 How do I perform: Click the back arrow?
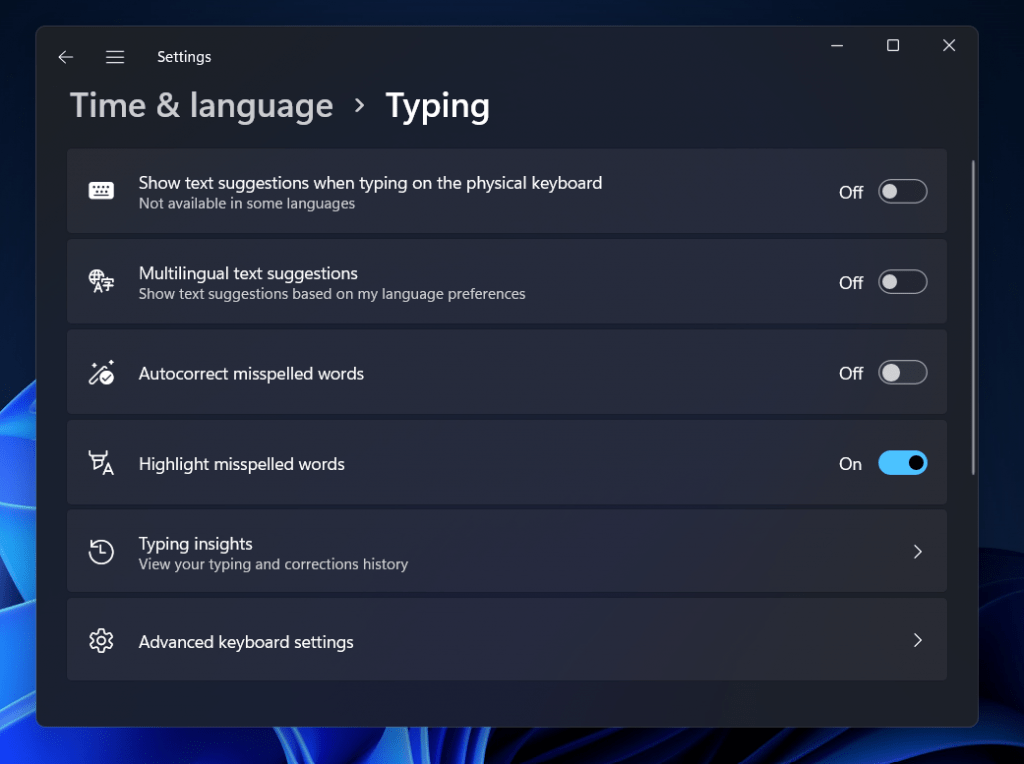(65, 57)
